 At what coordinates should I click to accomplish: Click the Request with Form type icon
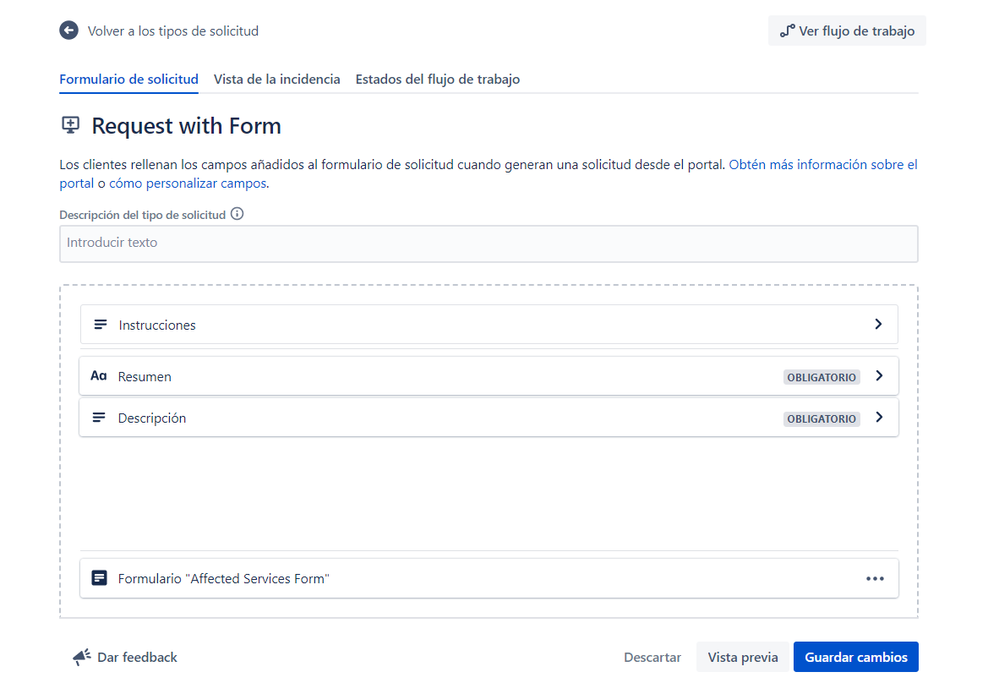tap(70, 125)
